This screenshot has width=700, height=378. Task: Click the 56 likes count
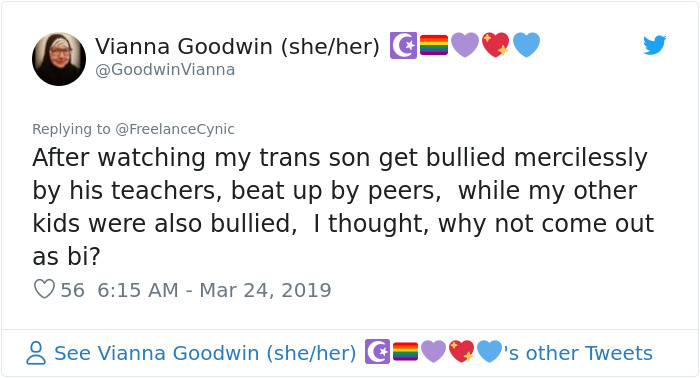coord(72,290)
